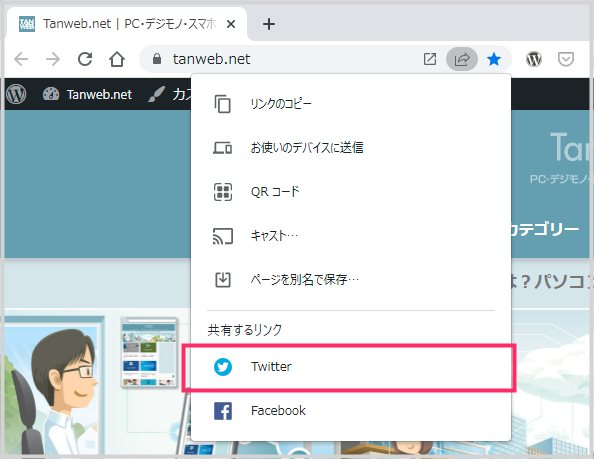Open the Pocket extension icon

566,59
